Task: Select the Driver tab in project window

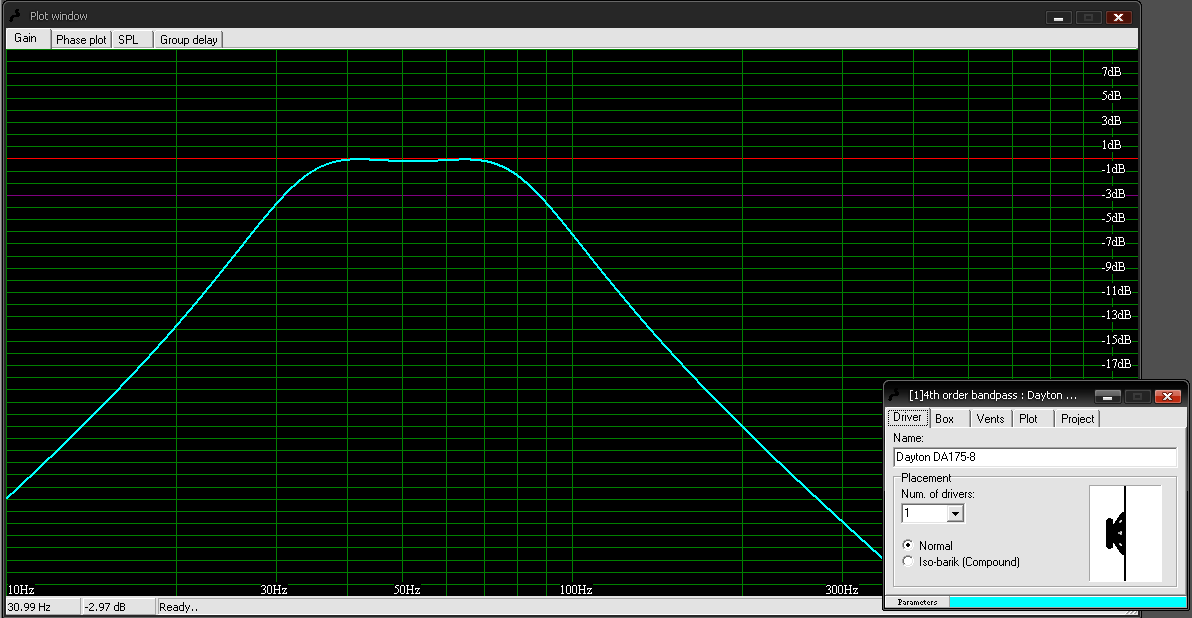Action: (x=908, y=417)
